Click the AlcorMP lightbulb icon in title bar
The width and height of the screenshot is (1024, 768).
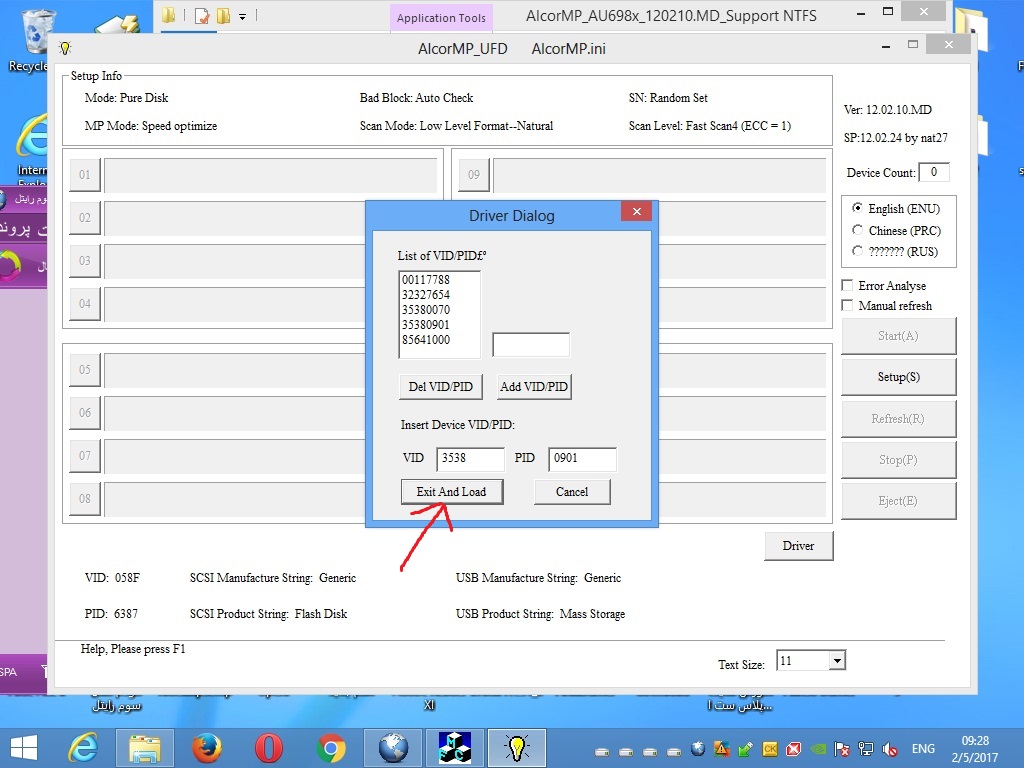(65, 48)
